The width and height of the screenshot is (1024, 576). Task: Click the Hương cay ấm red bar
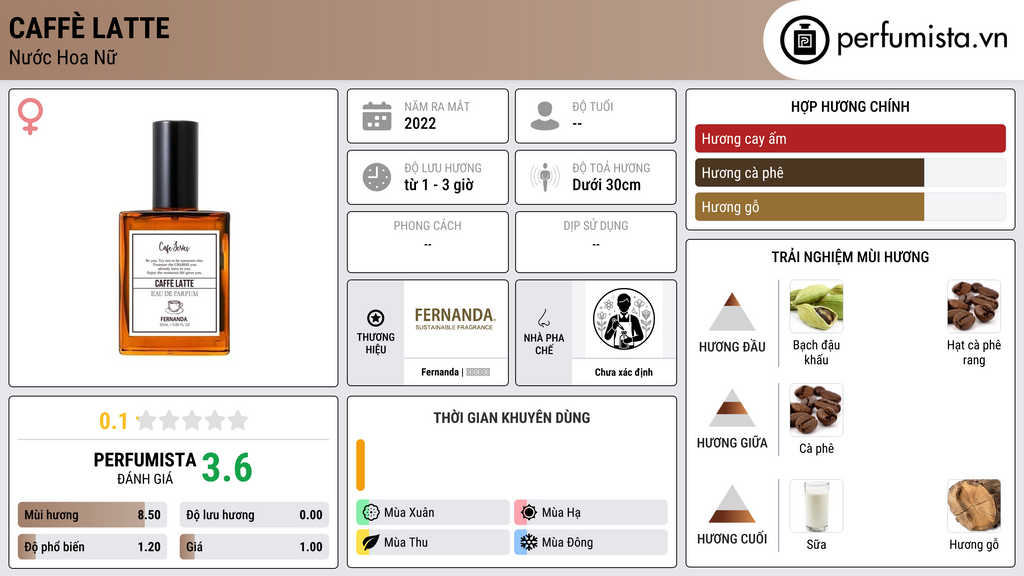pyautogui.click(x=850, y=138)
